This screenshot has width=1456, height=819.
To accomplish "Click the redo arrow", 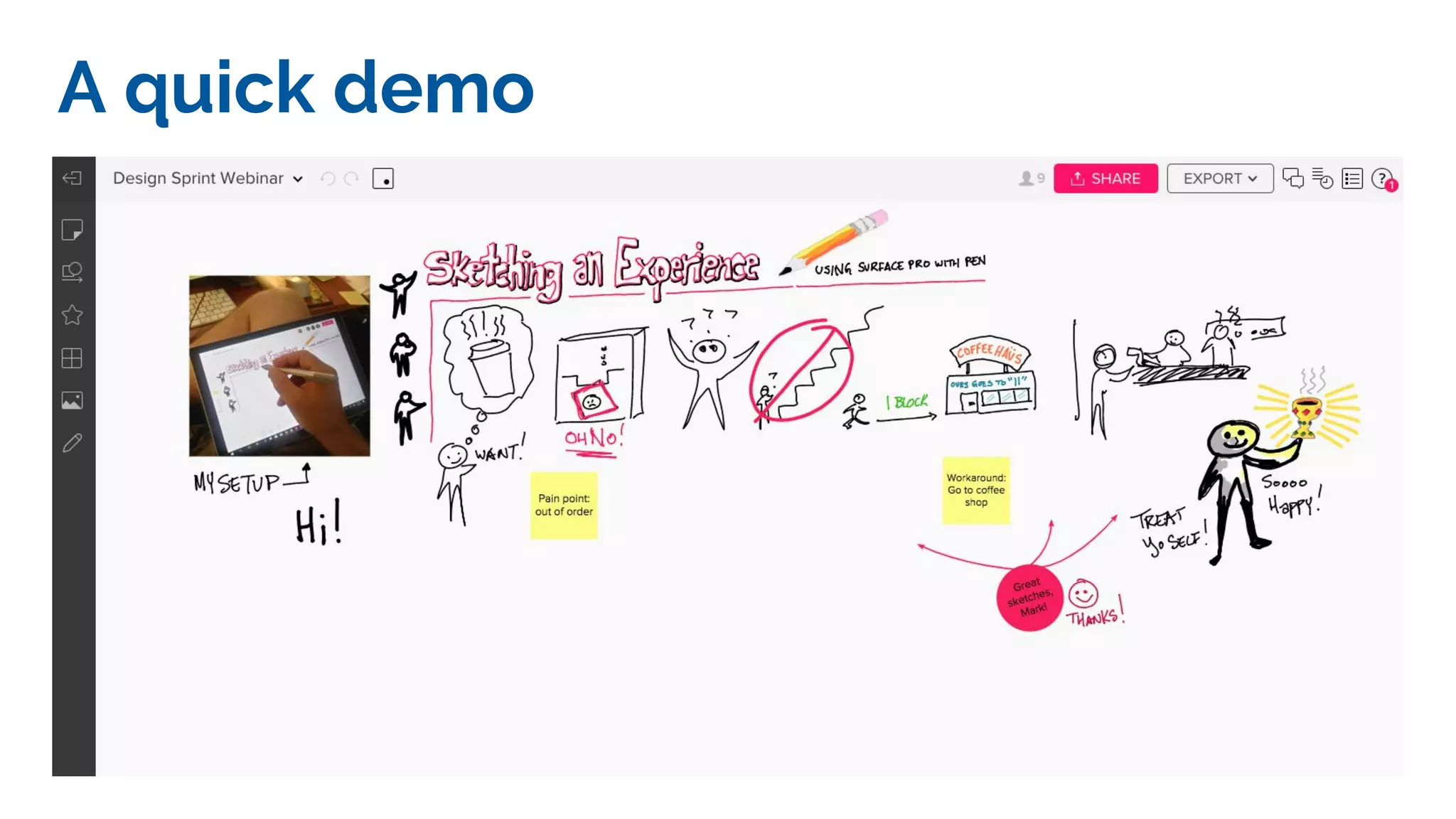I will 351,178.
